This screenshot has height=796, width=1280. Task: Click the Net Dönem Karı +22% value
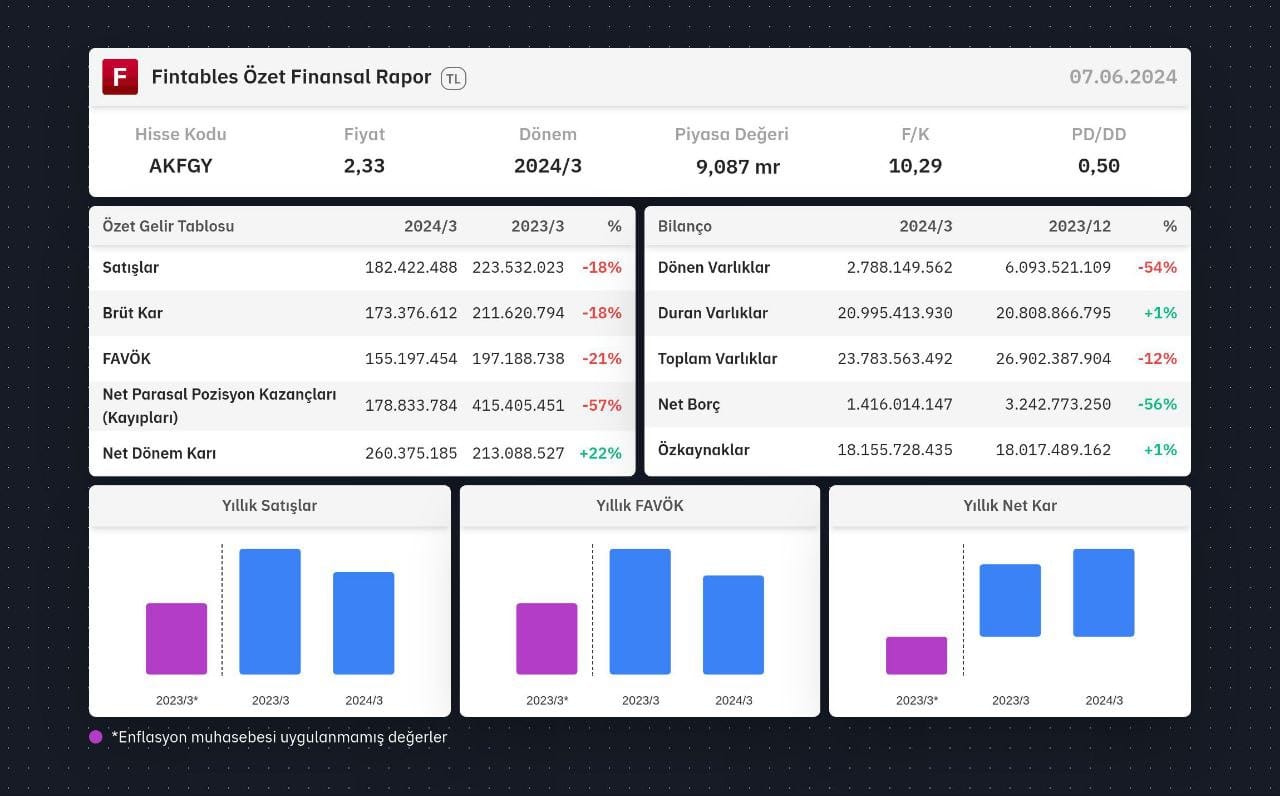pos(600,454)
